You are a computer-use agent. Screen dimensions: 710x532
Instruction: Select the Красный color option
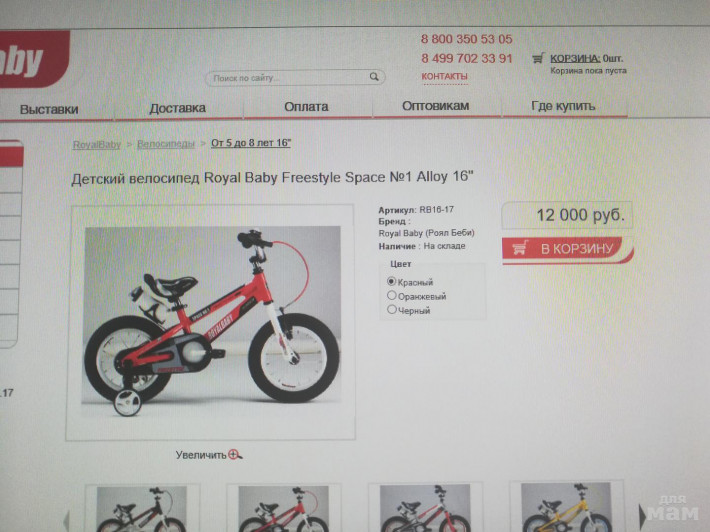[x=392, y=281]
